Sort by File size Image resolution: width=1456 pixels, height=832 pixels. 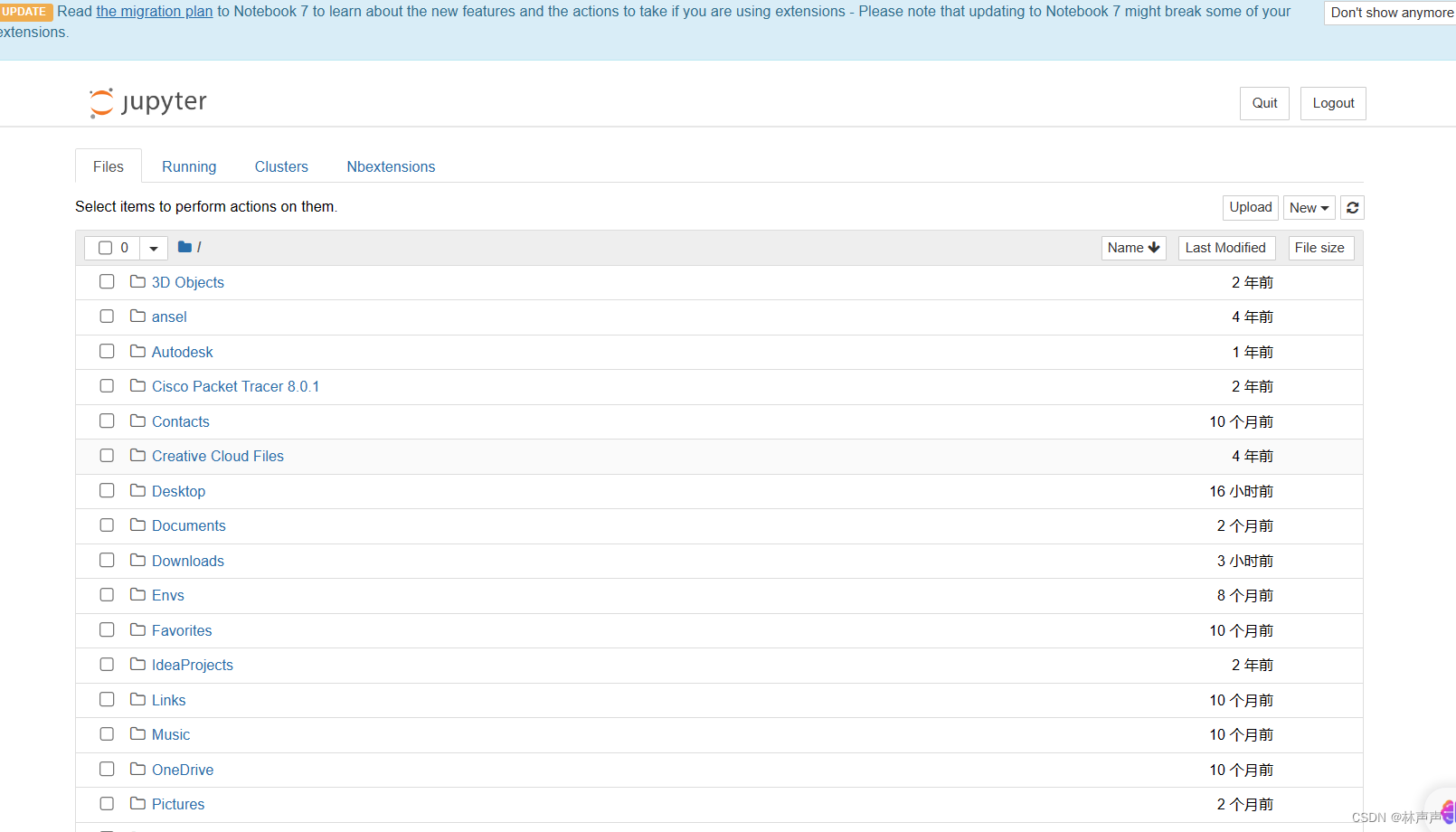point(1320,248)
